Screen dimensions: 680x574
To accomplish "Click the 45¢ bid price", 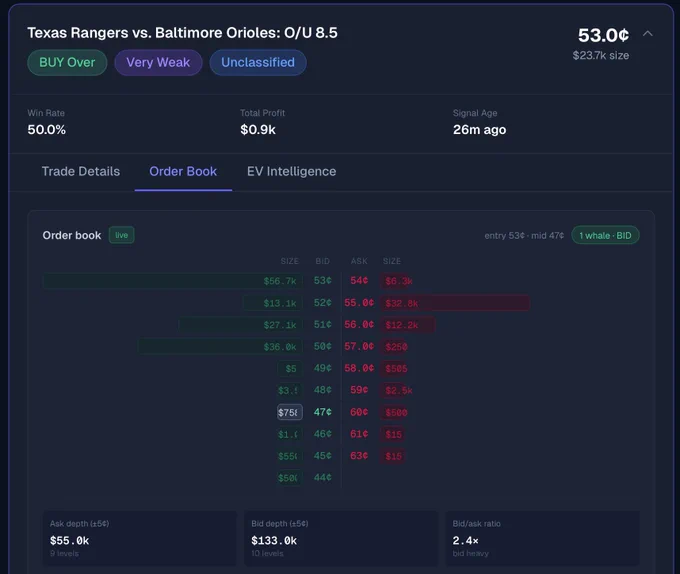I will point(323,456).
